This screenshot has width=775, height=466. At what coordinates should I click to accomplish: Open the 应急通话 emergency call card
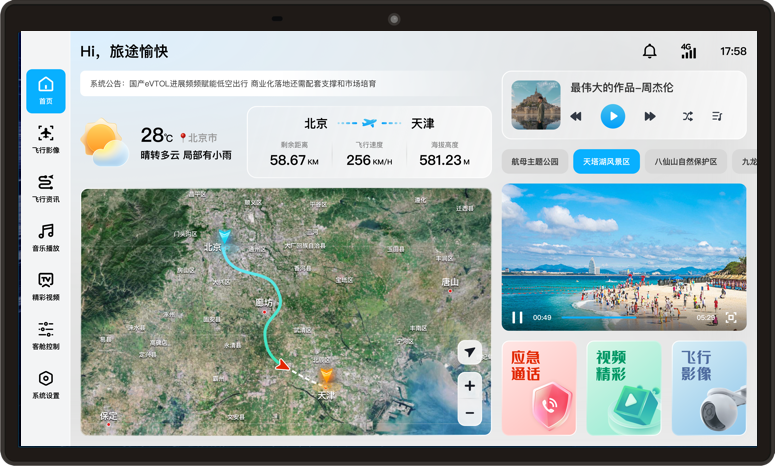[539, 388]
